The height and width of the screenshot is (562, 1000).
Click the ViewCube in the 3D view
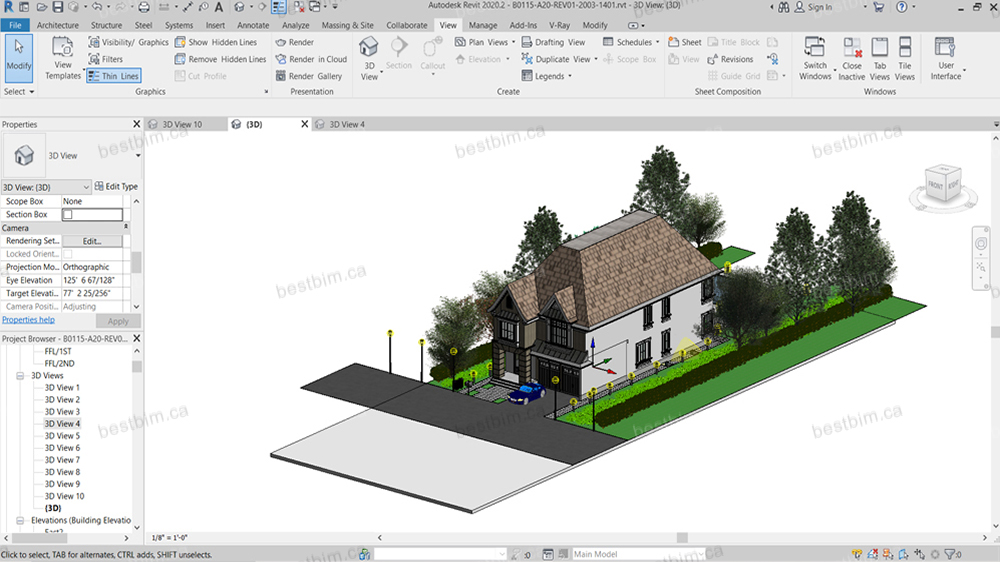tap(939, 185)
